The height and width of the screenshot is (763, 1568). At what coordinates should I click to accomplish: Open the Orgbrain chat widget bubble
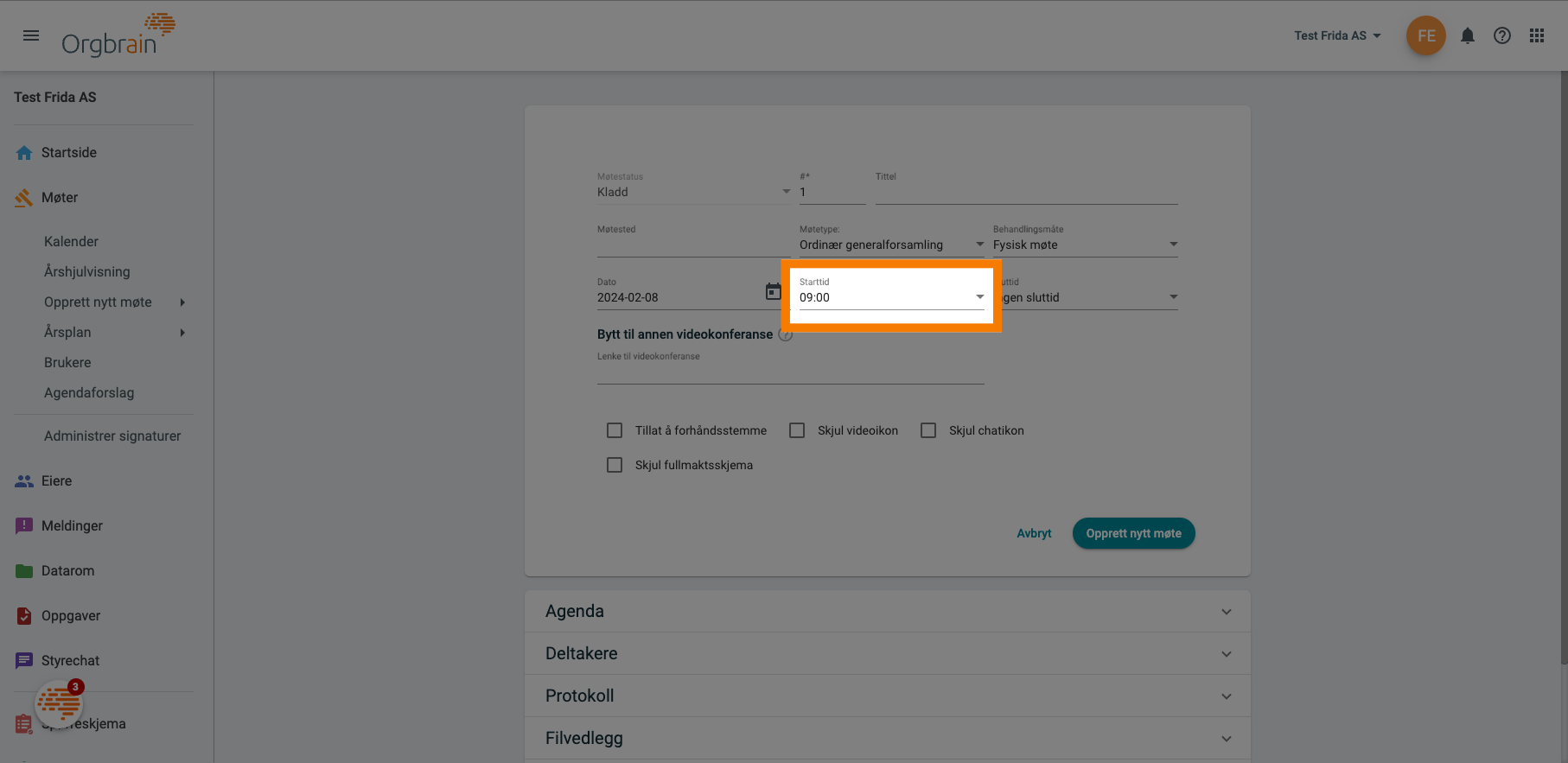[x=59, y=703]
